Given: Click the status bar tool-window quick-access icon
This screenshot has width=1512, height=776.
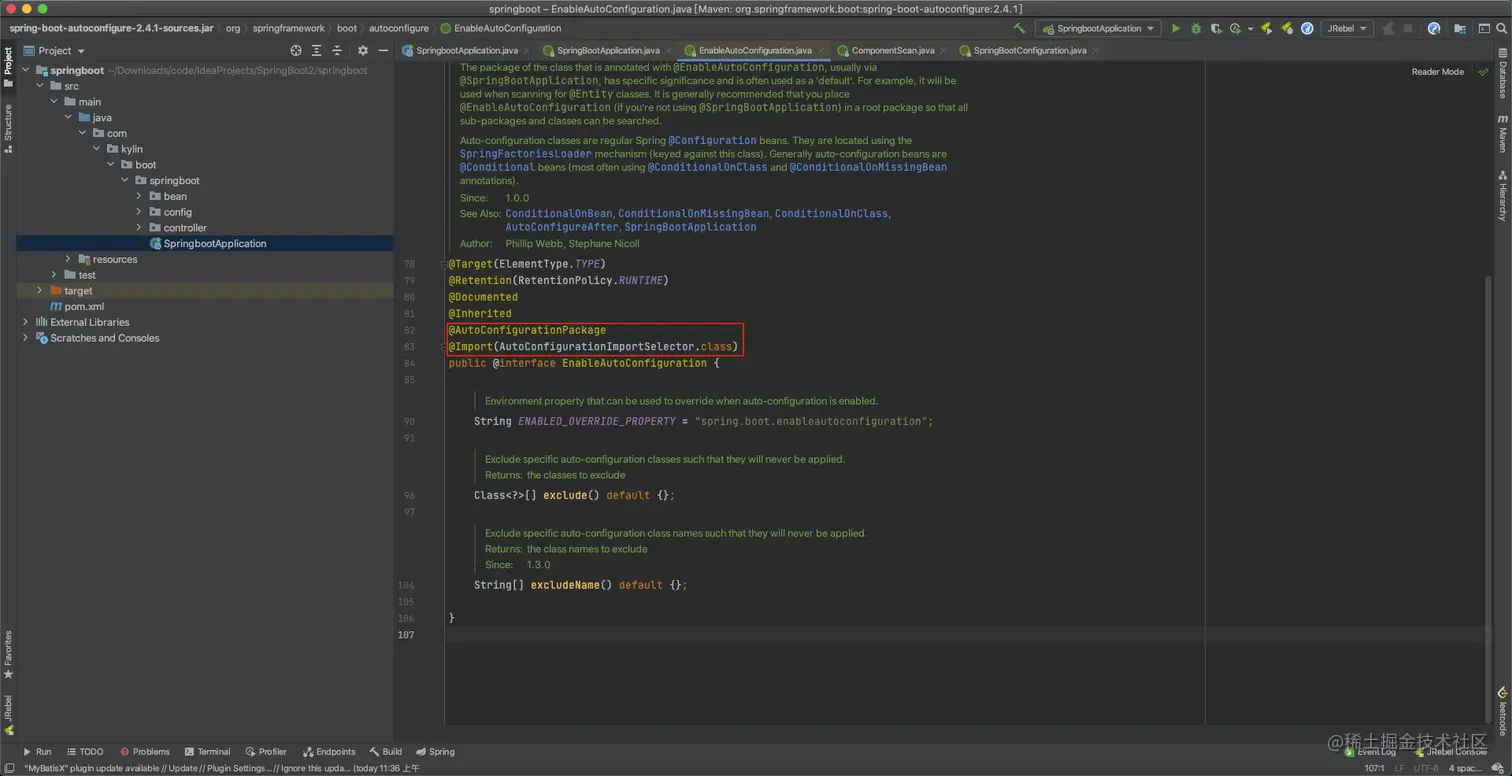Looking at the screenshot, I should 9,768.
